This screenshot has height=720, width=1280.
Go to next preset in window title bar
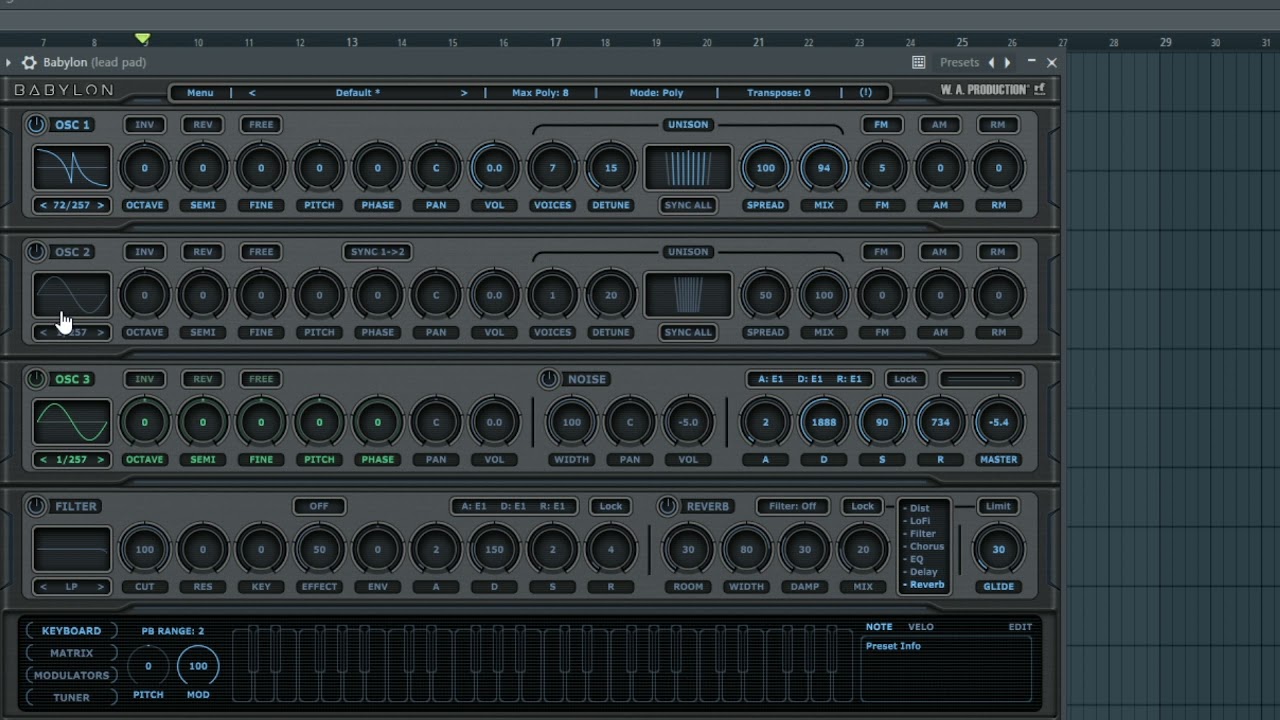[1007, 62]
